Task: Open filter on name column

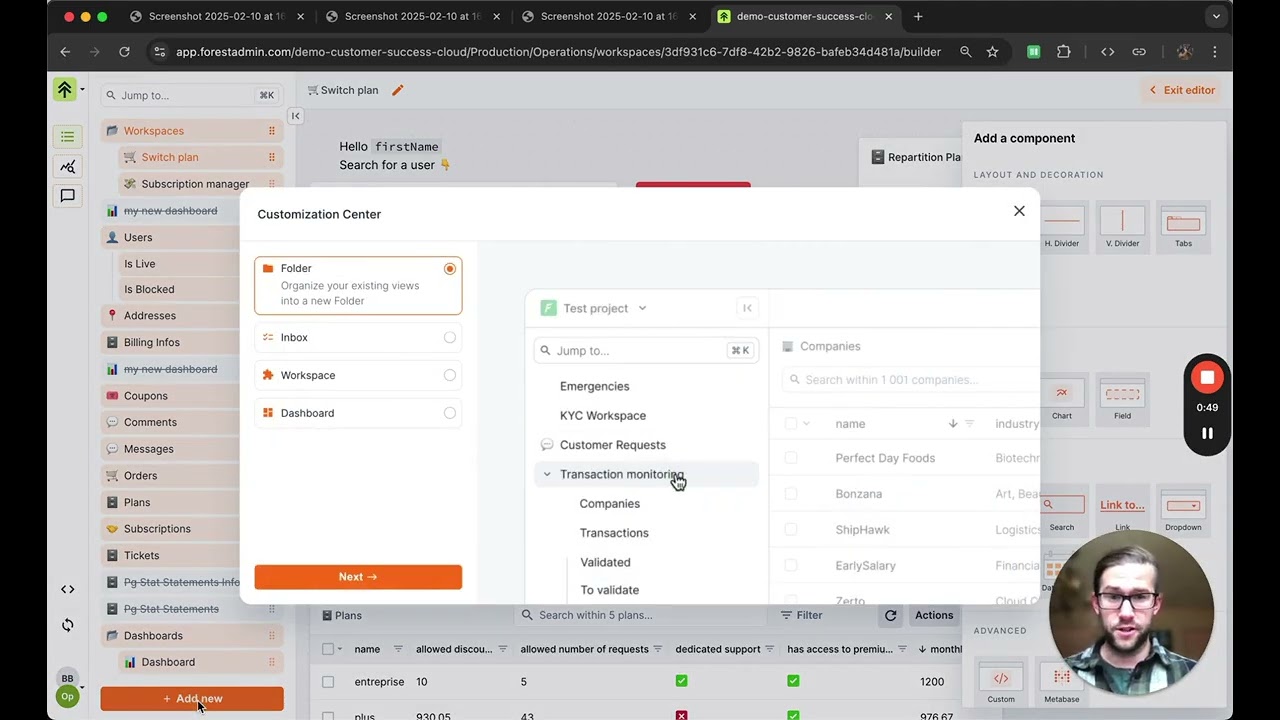Action: [398, 650]
